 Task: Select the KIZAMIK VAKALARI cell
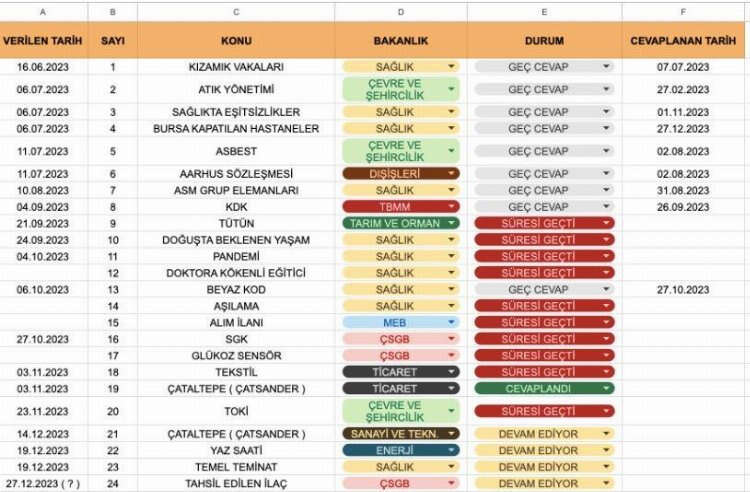[x=235, y=67]
